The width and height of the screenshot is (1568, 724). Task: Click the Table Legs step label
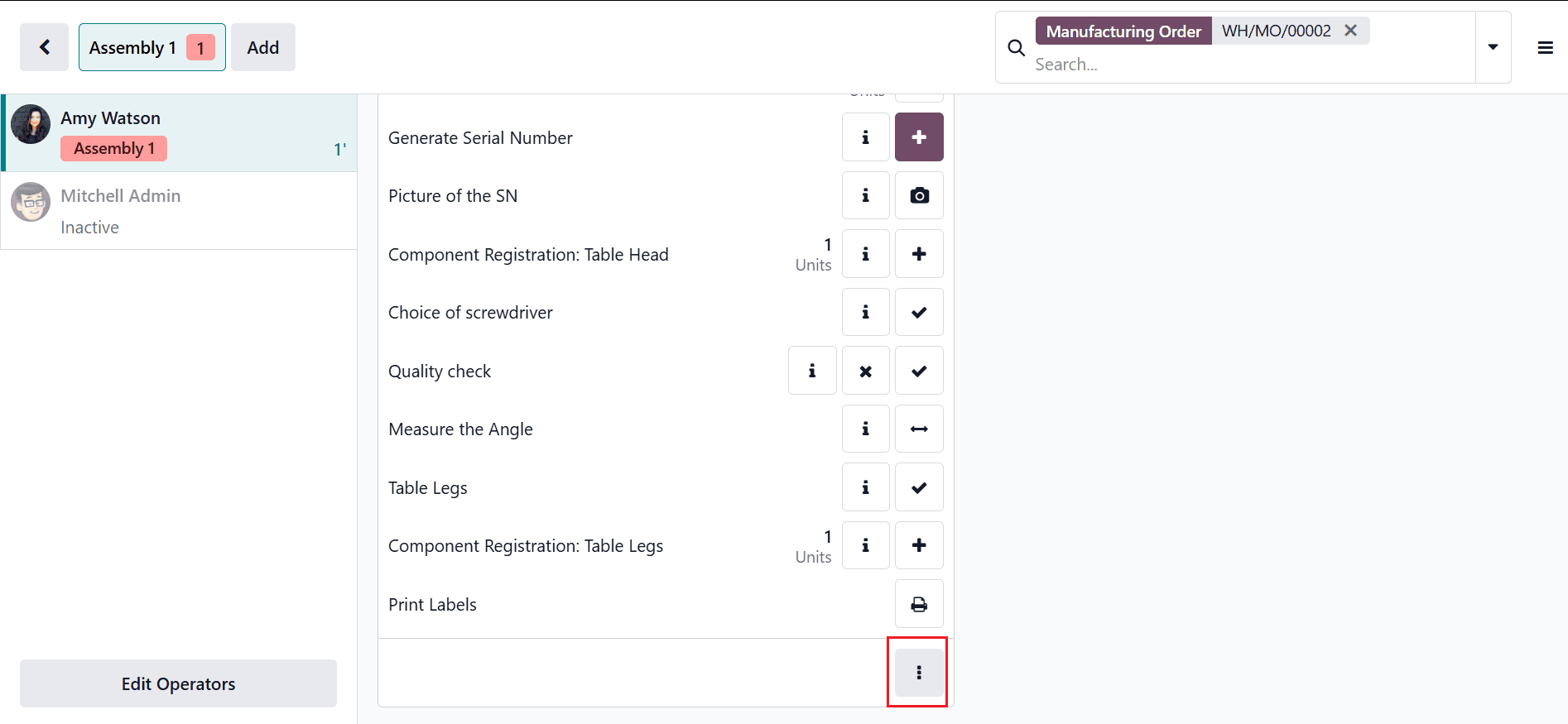[x=427, y=488]
